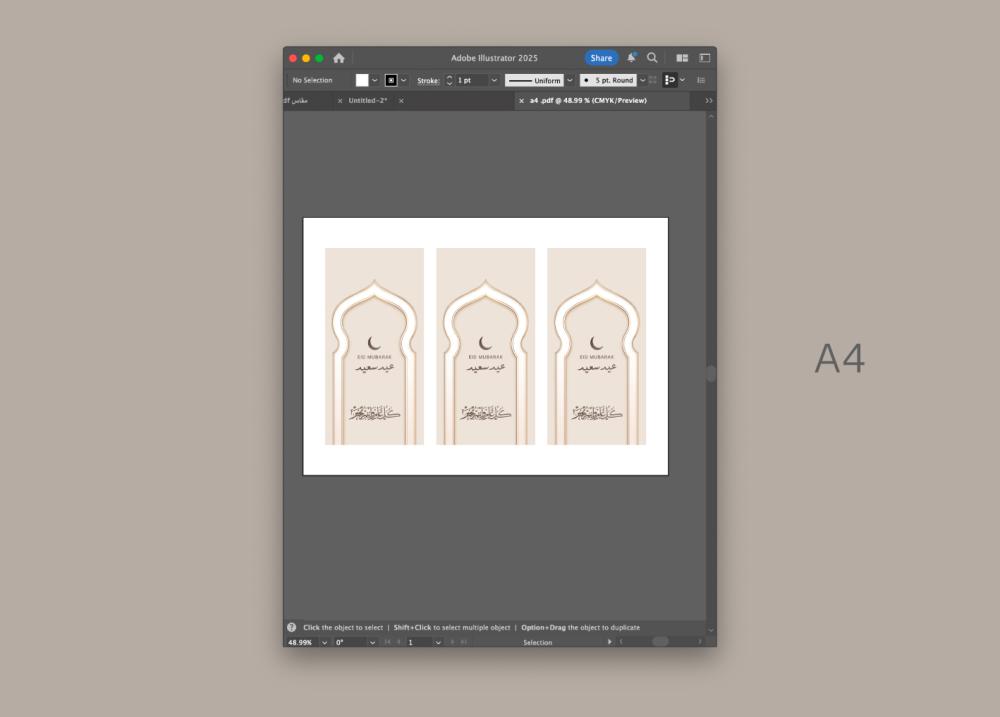Click the white Fill color swatch
1000x717 pixels.
point(362,80)
